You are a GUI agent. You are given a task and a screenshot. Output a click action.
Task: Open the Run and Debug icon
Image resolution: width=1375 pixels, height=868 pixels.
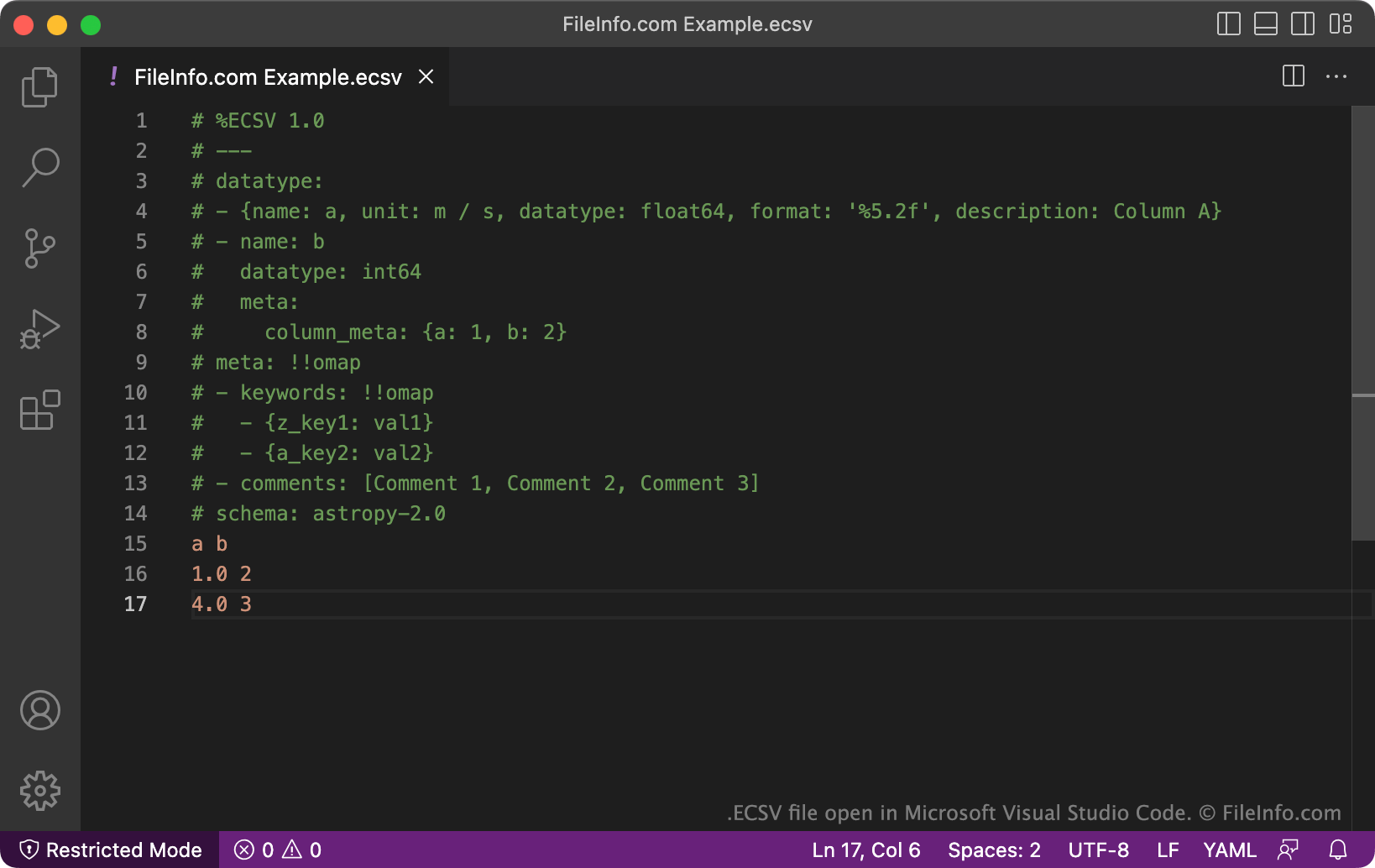click(x=39, y=328)
